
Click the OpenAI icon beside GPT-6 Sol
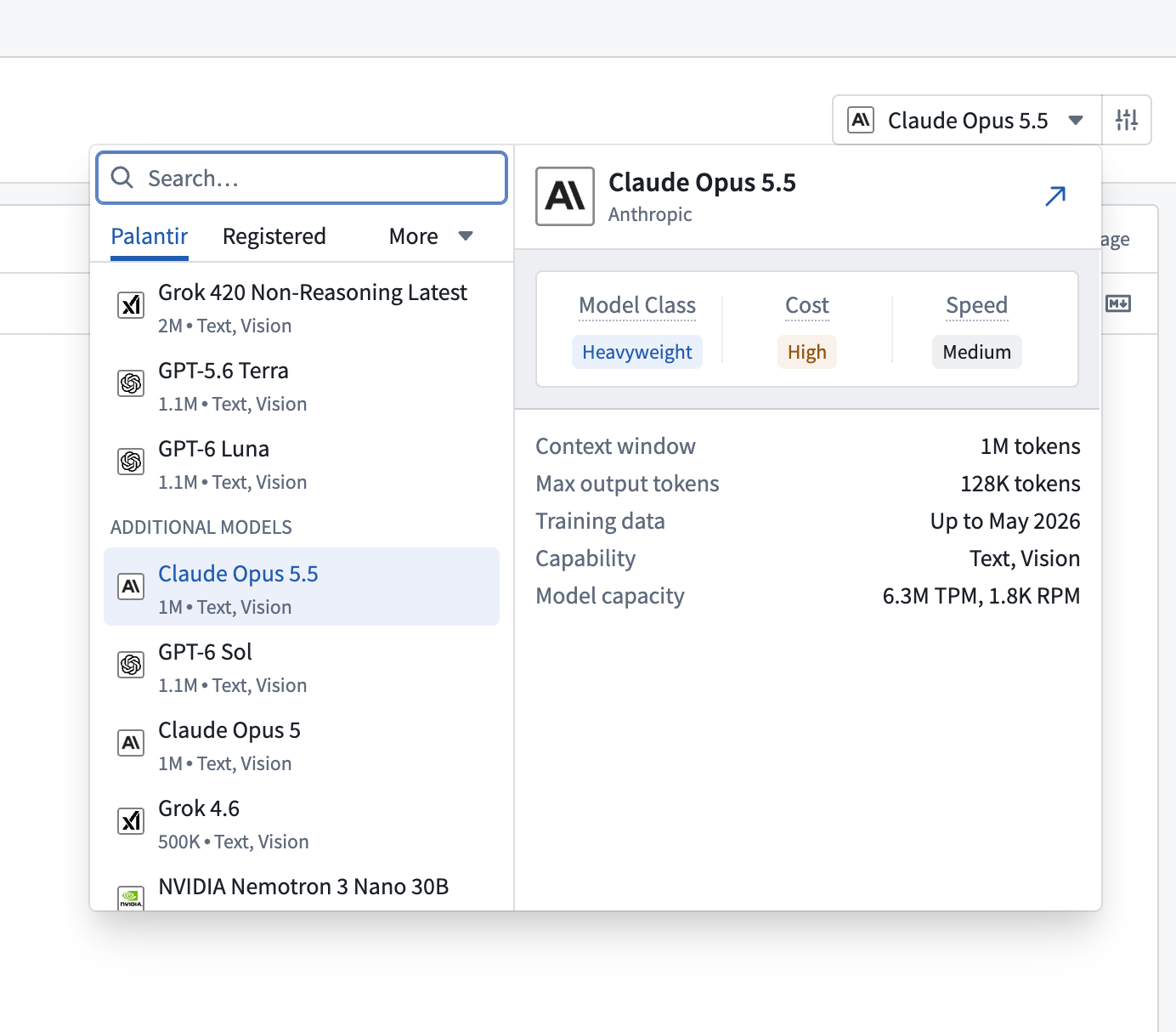click(x=131, y=665)
